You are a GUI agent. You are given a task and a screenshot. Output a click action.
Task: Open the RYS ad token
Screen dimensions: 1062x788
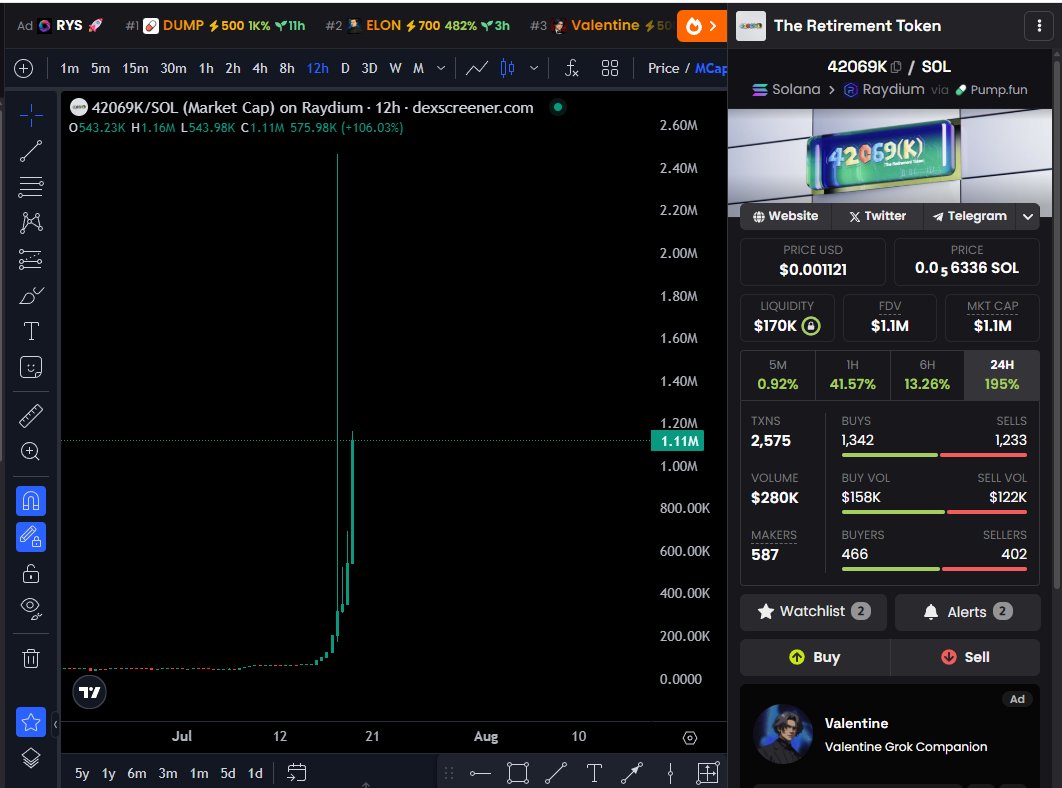(60, 26)
